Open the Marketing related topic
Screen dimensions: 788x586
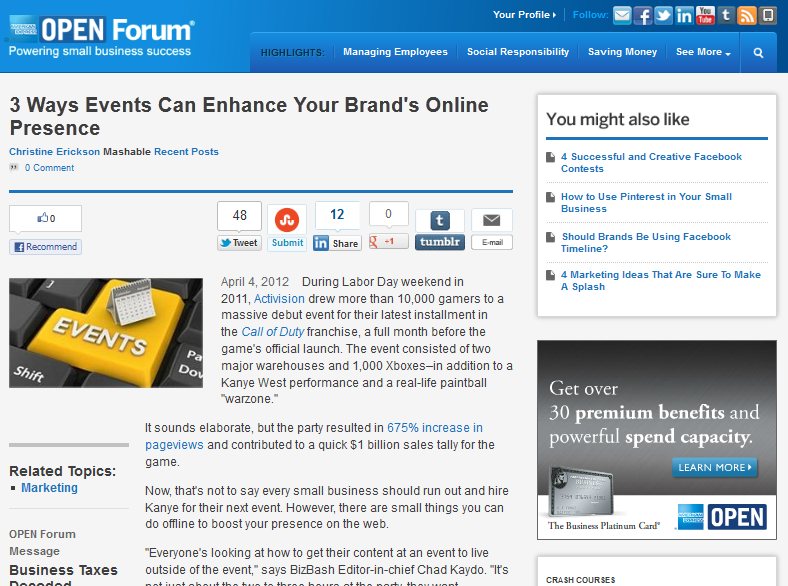tap(49, 488)
